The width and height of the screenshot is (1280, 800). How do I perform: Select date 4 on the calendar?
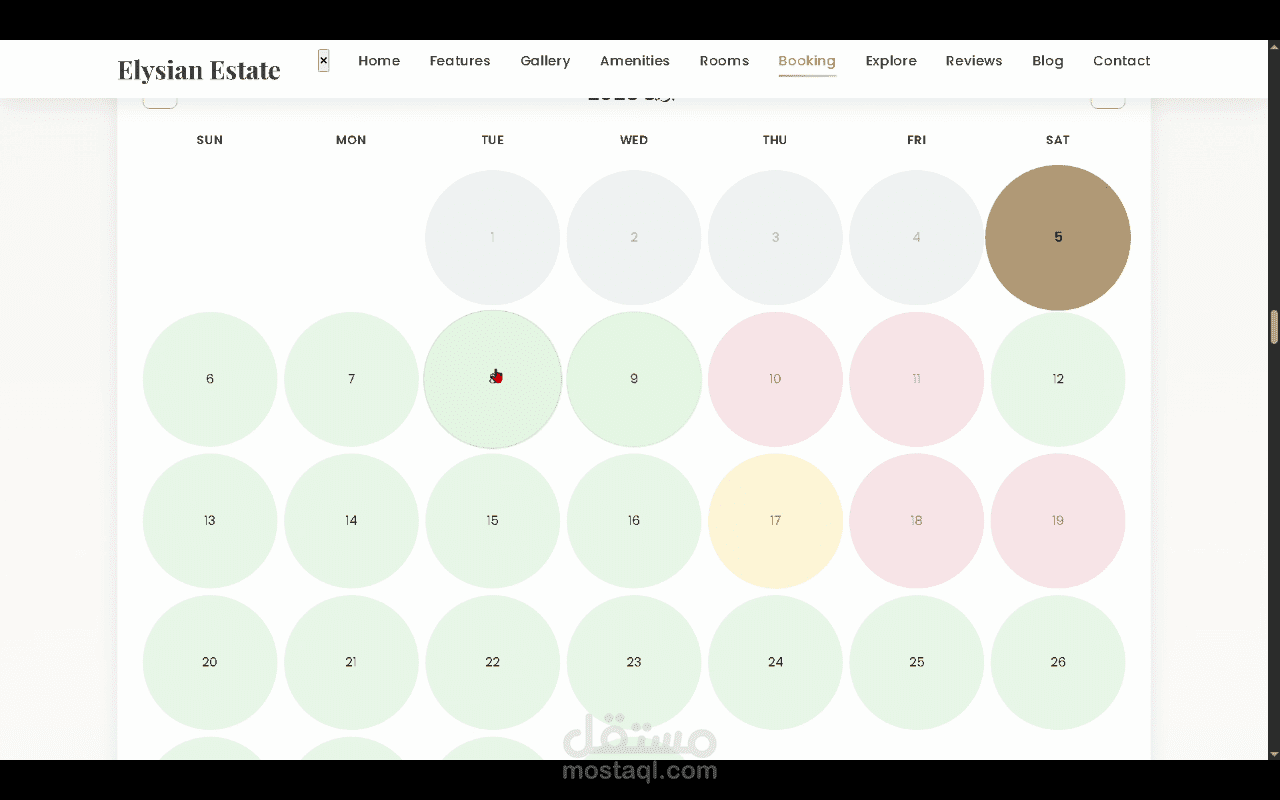tap(917, 237)
